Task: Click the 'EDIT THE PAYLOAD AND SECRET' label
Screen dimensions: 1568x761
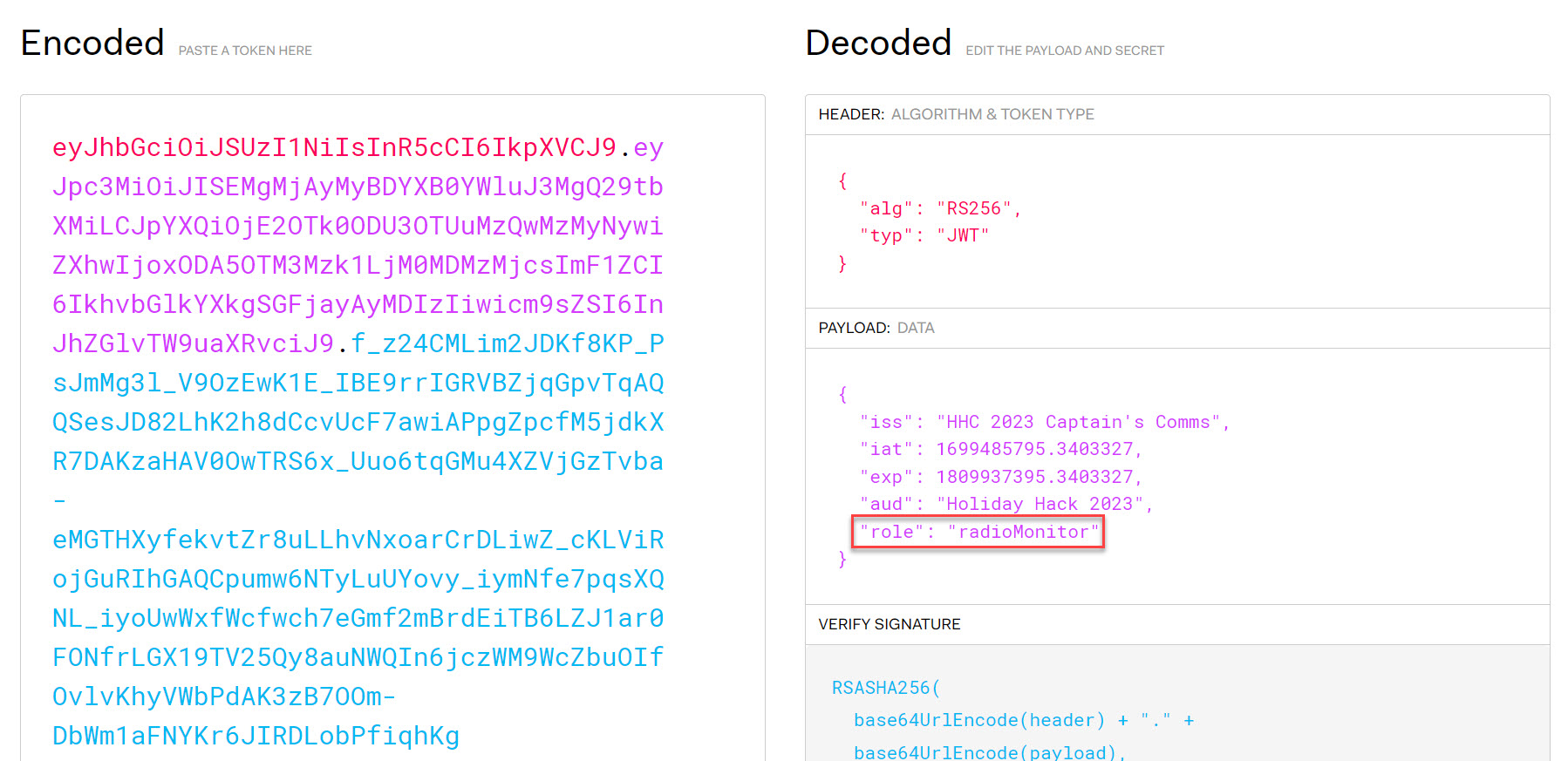Action: click(1065, 51)
